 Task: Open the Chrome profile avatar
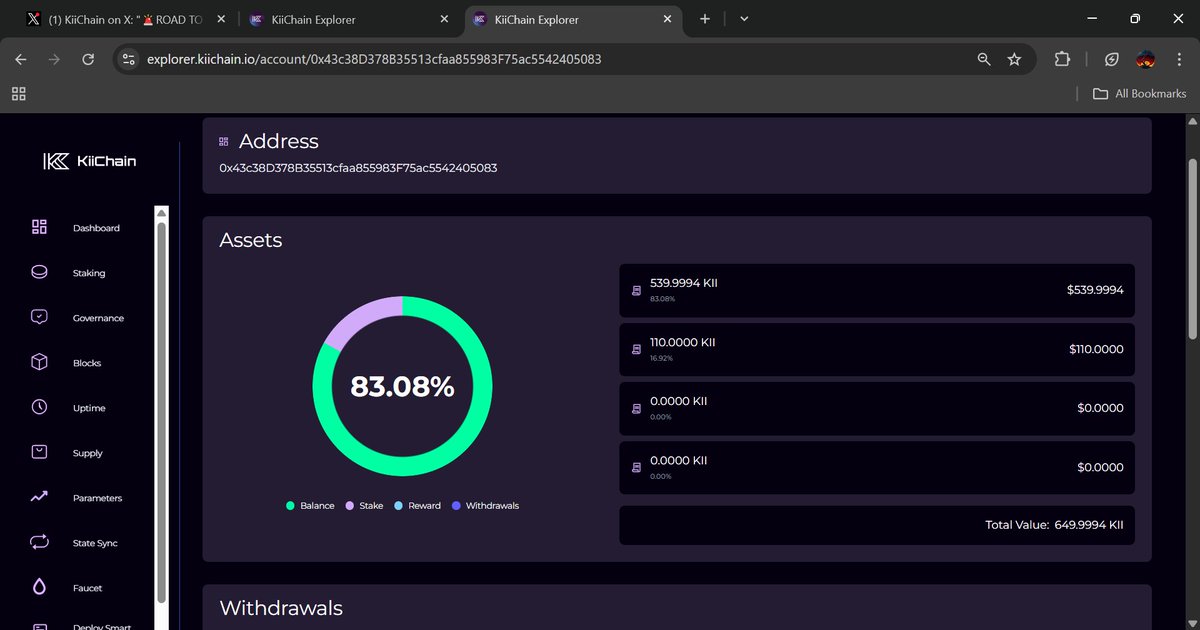[1146, 59]
